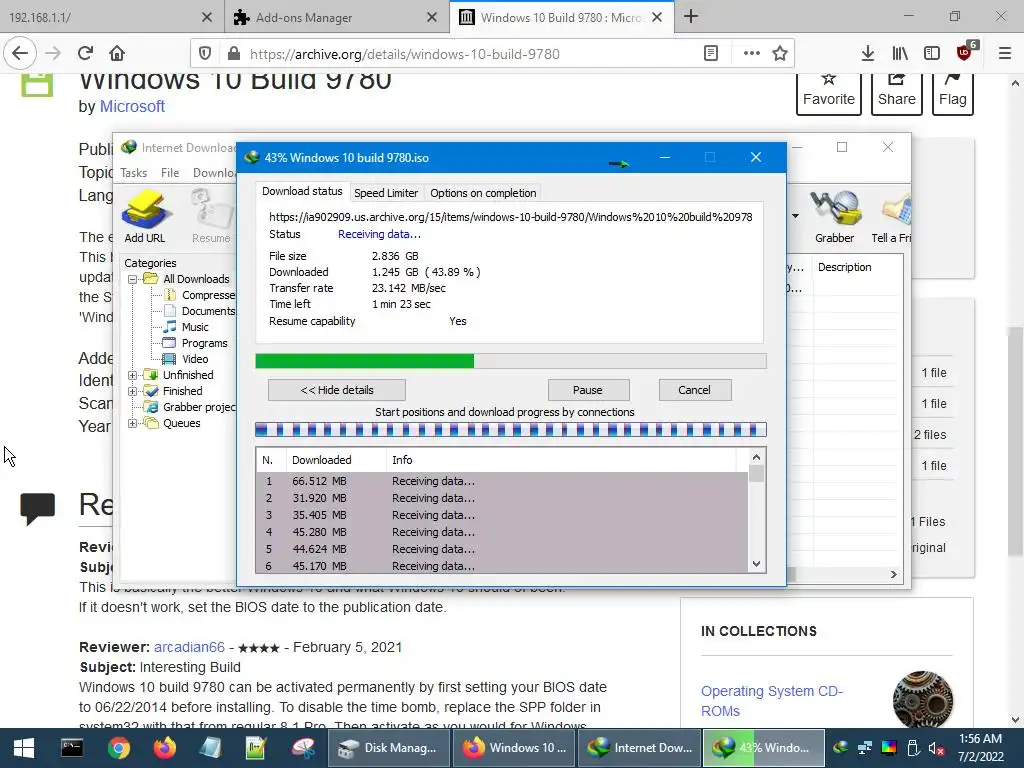Select the Download status tab
1024x768 pixels.
coord(302,191)
